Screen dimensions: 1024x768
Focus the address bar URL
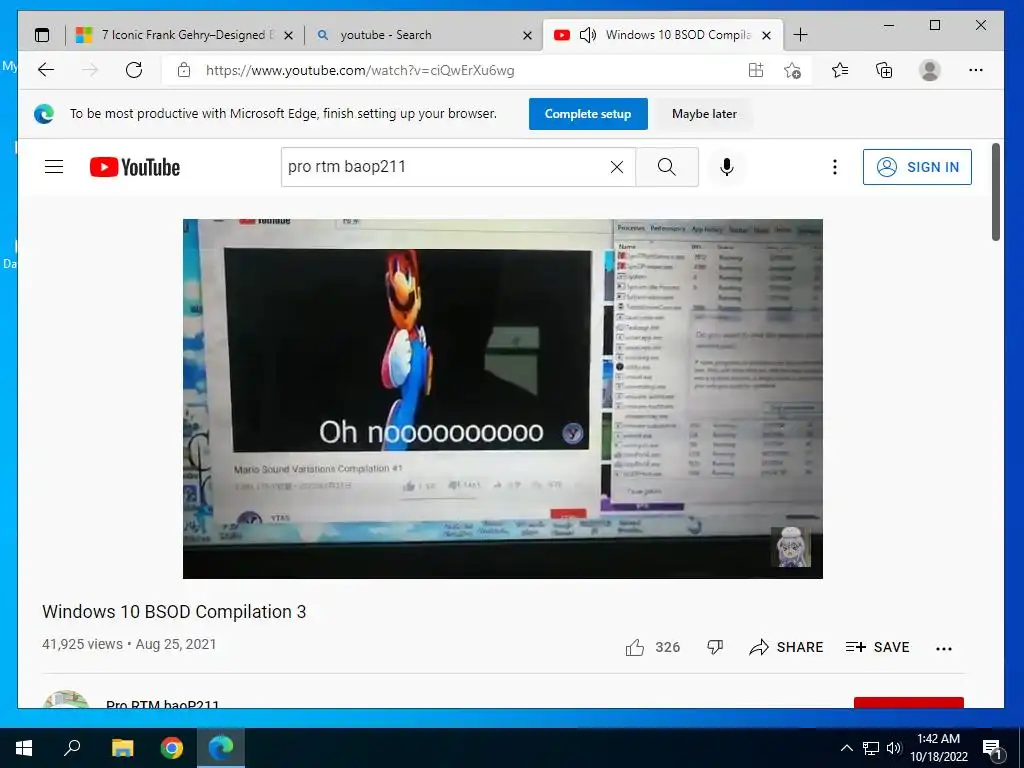pyautogui.click(x=360, y=71)
